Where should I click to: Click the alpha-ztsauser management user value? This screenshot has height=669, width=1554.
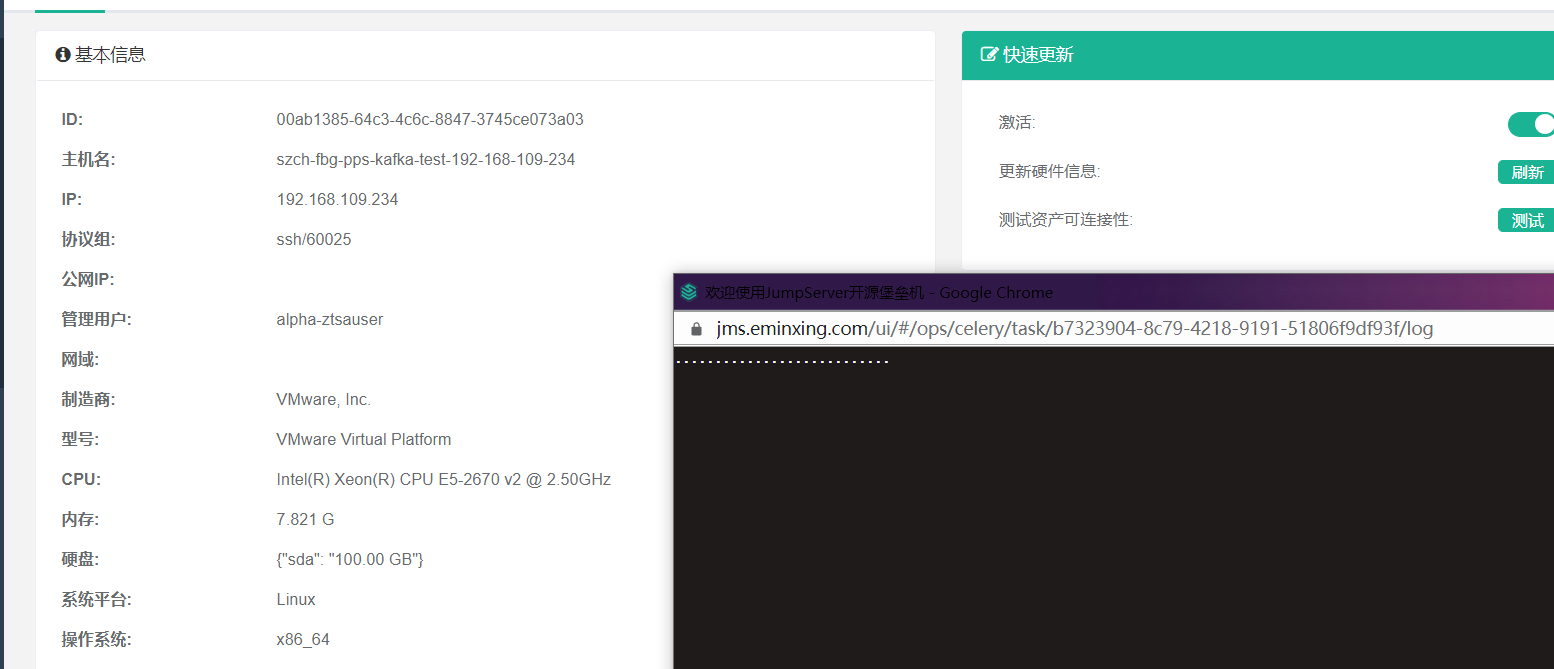328,319
